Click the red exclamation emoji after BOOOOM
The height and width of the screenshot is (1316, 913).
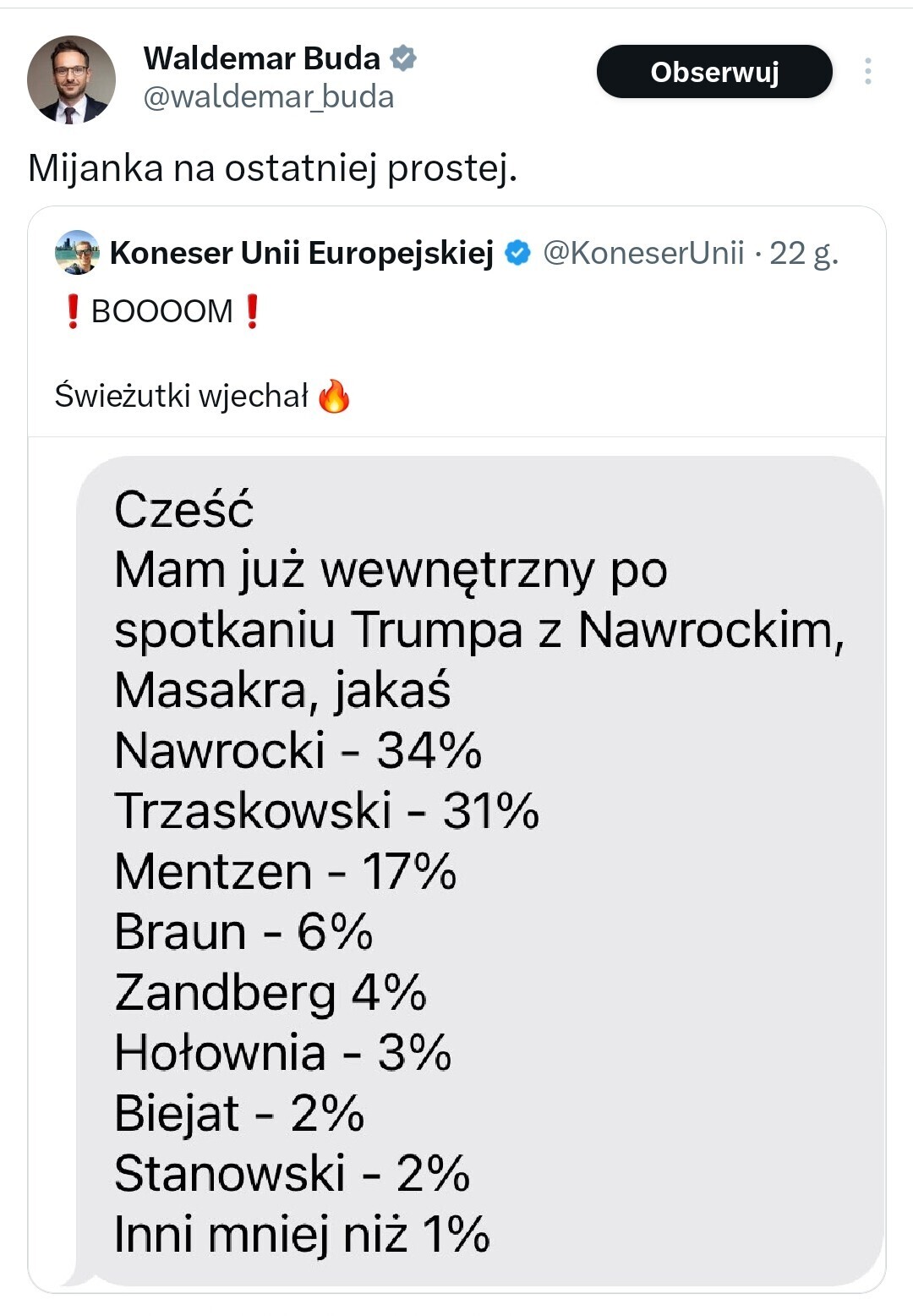(x=252, y=311)
